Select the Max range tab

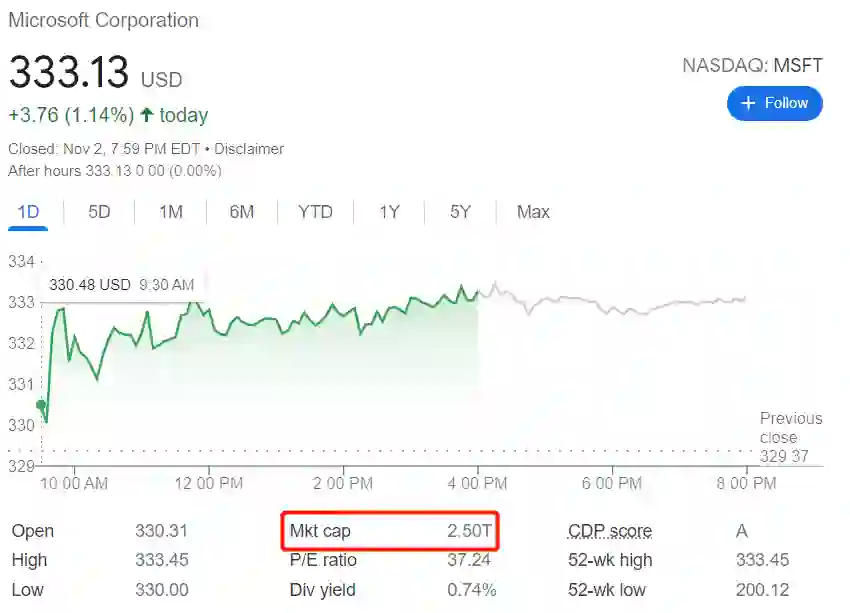click(533, 212)
